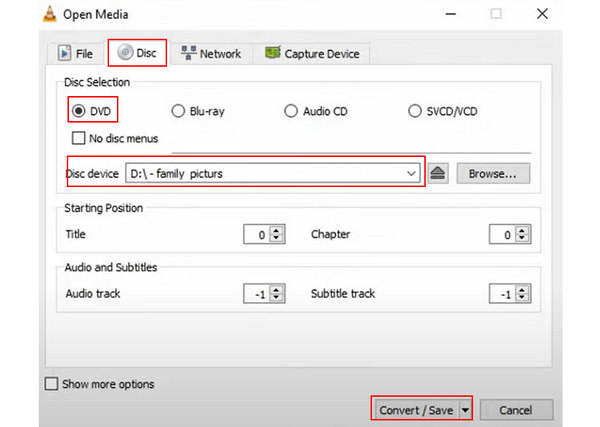Cancel the Open Media dialog
The image size is (600, 427).
516,410
